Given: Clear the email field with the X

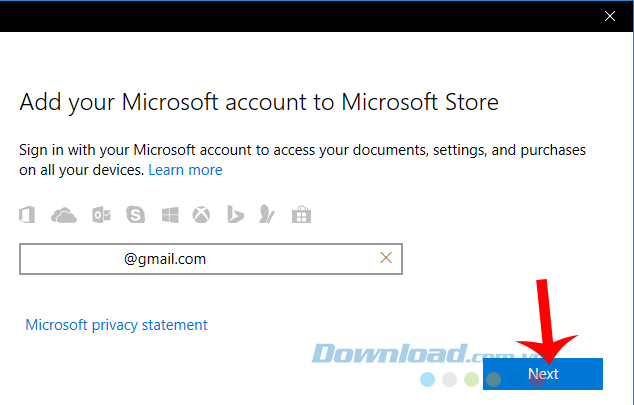Looking at the screenshot, I should tap(386, 258).
